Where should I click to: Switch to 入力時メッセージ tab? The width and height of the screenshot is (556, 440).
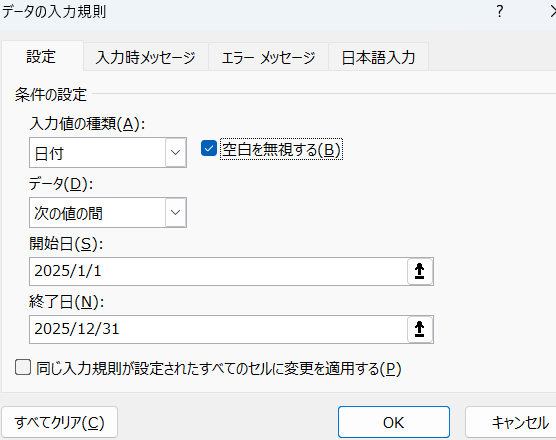pos(146,57)
